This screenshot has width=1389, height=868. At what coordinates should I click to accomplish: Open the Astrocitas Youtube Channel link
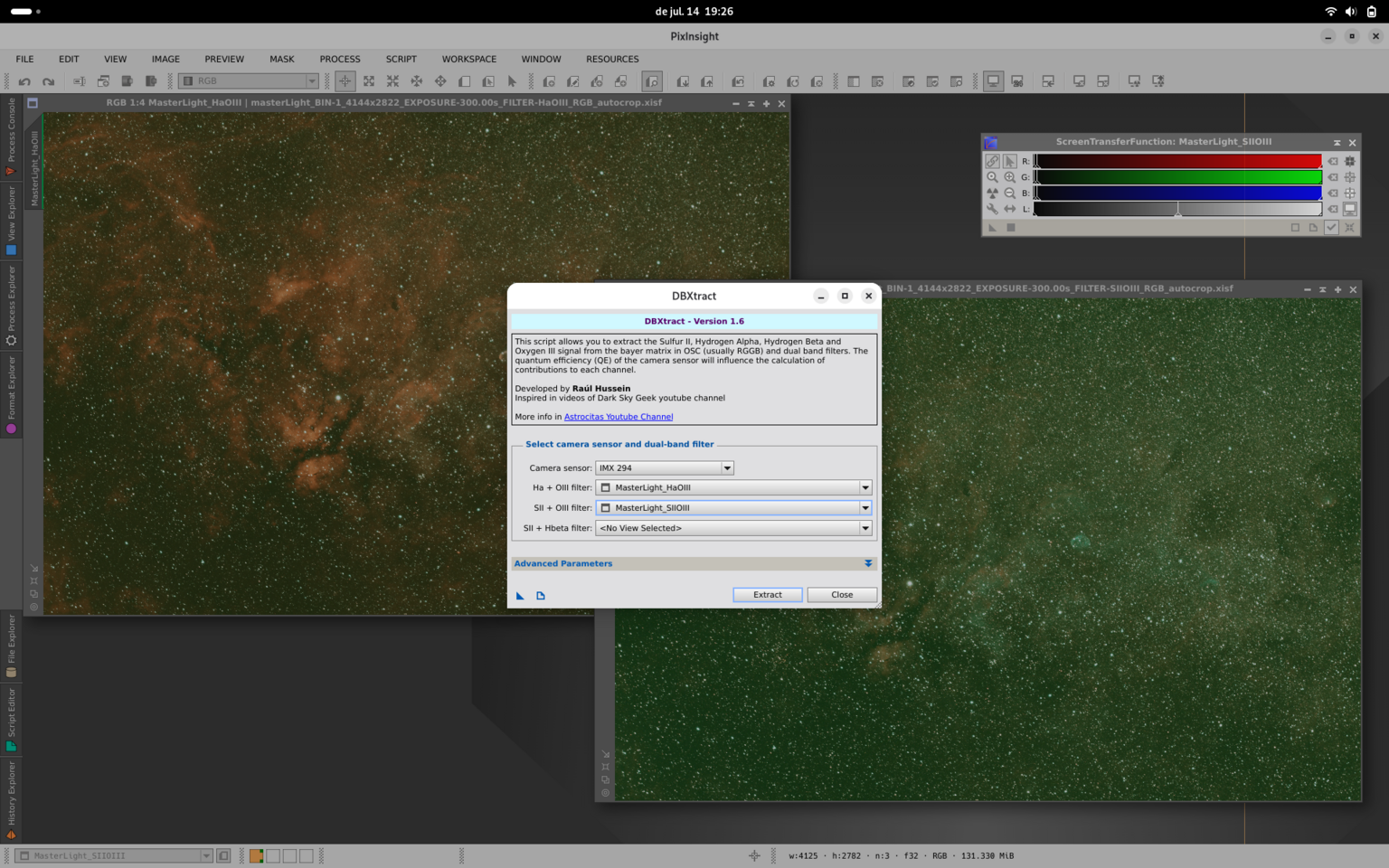[619, 417]
